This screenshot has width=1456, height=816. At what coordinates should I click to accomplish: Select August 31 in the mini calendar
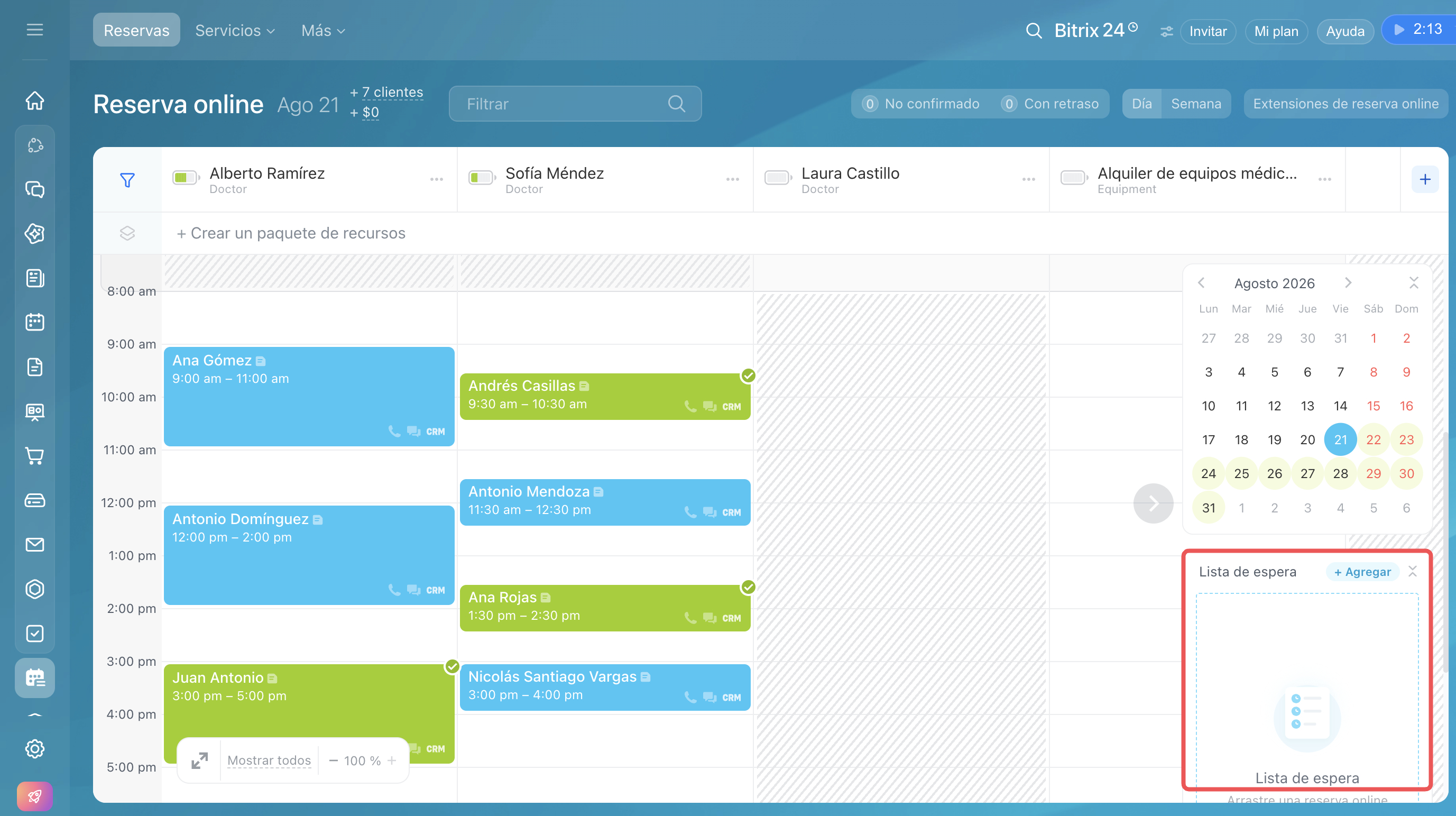[1209, 508]
